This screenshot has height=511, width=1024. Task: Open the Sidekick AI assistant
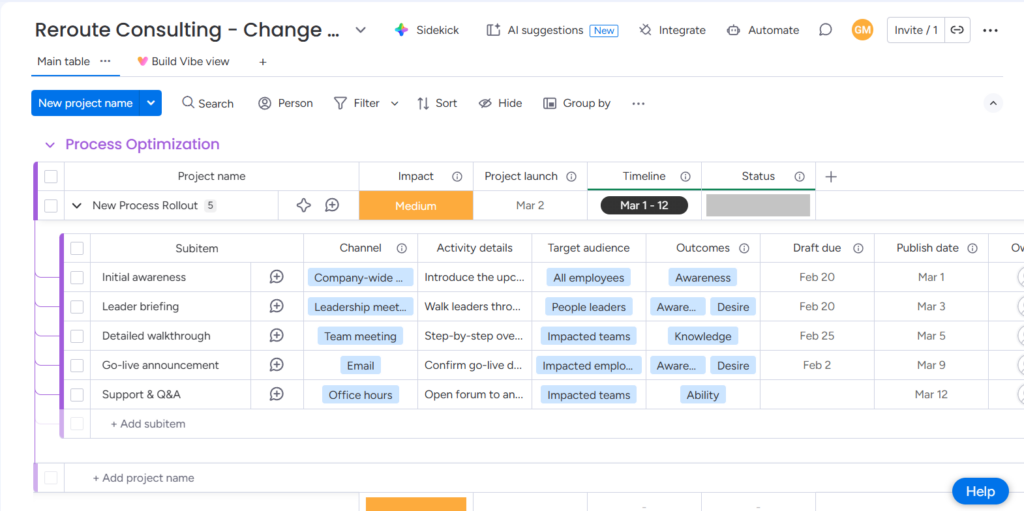click(427, 30)
